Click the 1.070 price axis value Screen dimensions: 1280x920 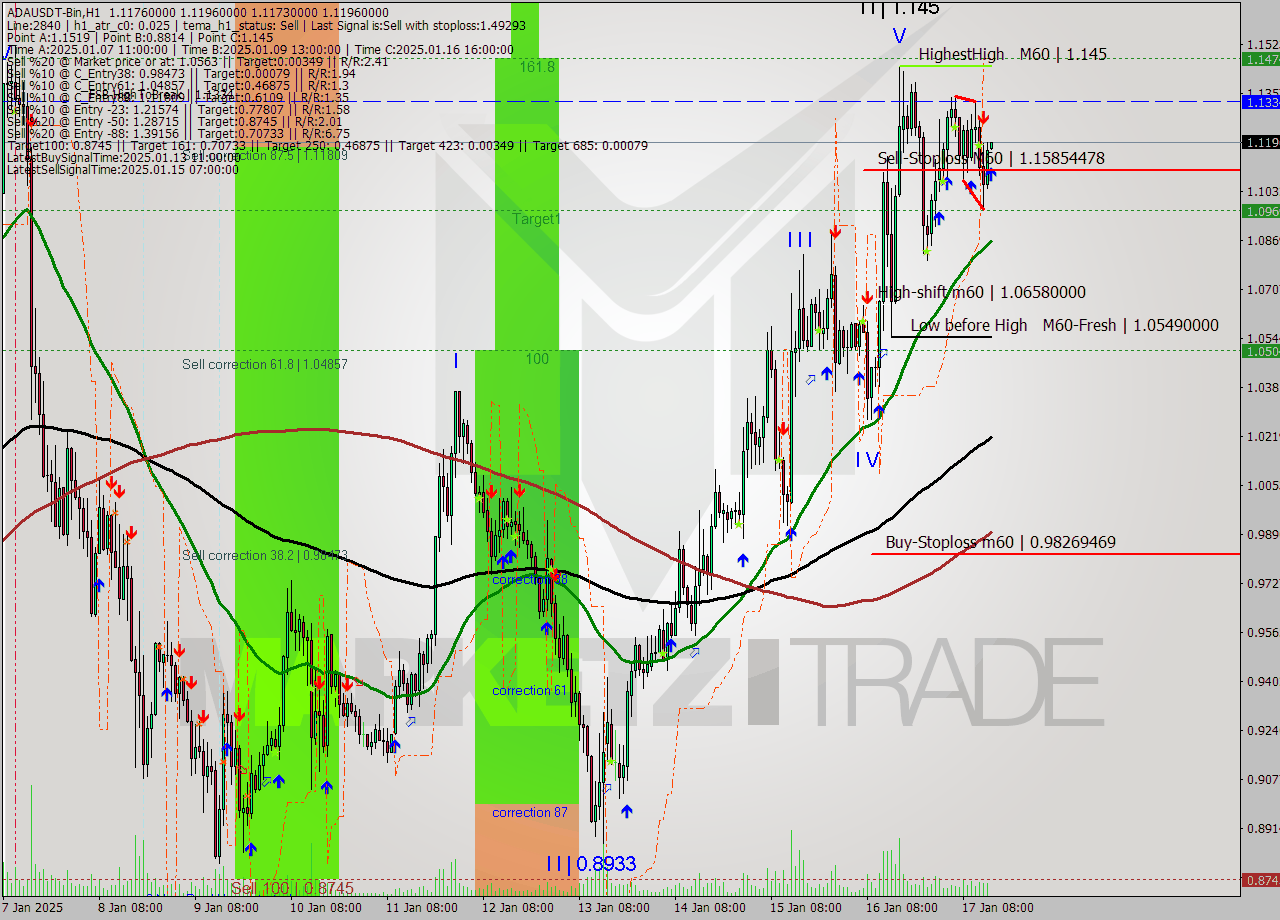pyautogui.click(x=1262, y=289)
